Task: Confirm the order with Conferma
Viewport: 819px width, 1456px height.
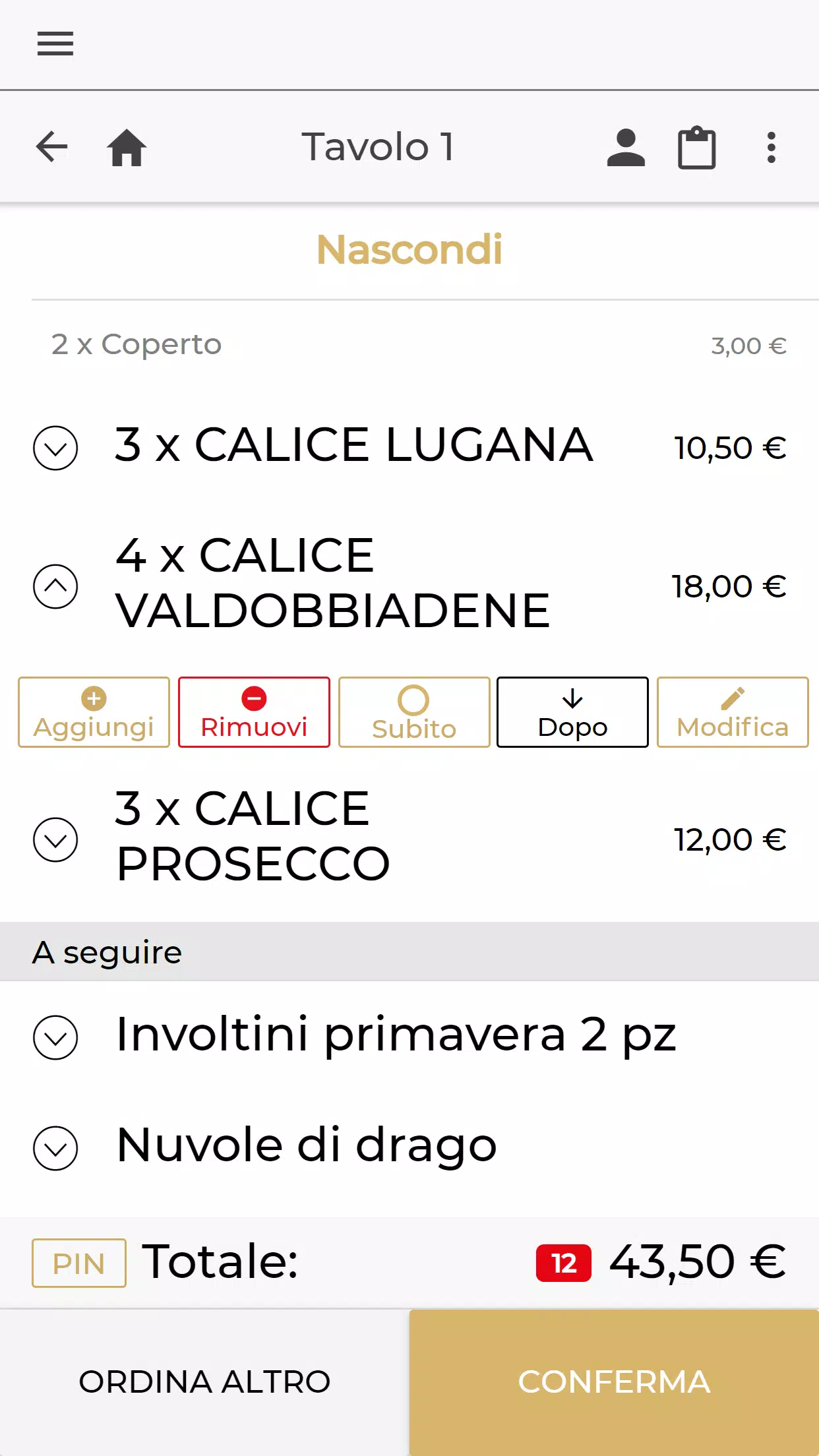Action: 614,1382
